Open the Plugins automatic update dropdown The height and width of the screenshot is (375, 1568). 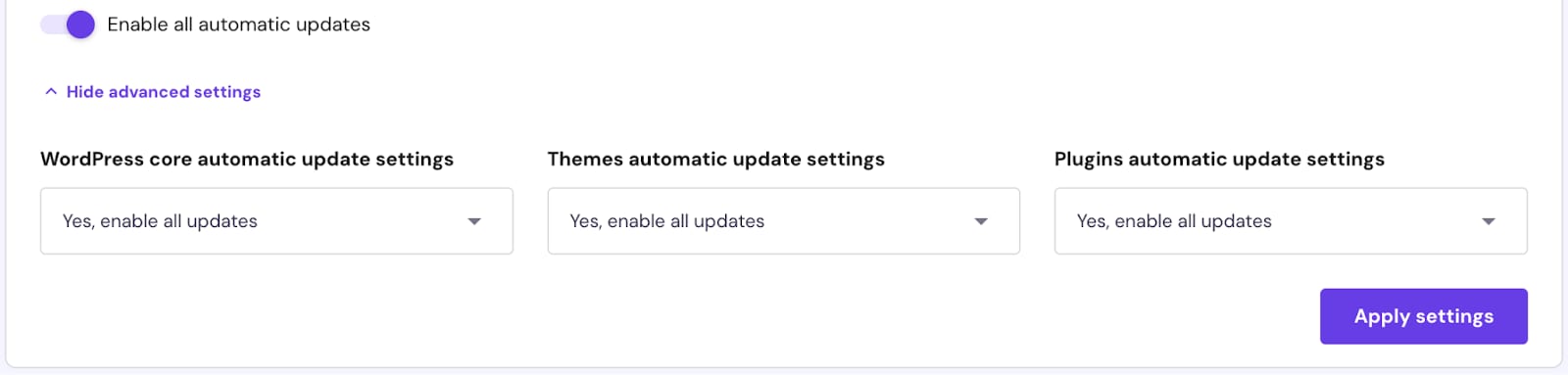[x=1291, y=221]
